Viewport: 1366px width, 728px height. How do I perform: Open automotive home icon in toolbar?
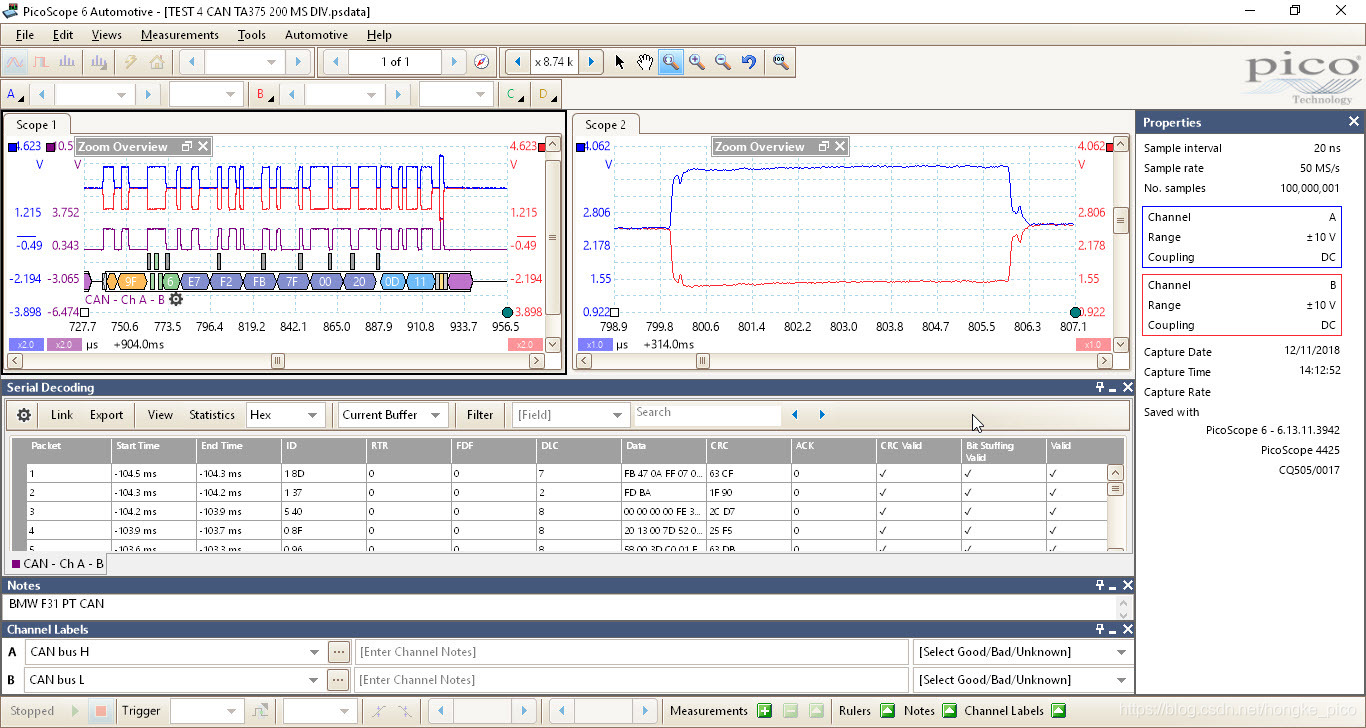click(x=157, y=62)
